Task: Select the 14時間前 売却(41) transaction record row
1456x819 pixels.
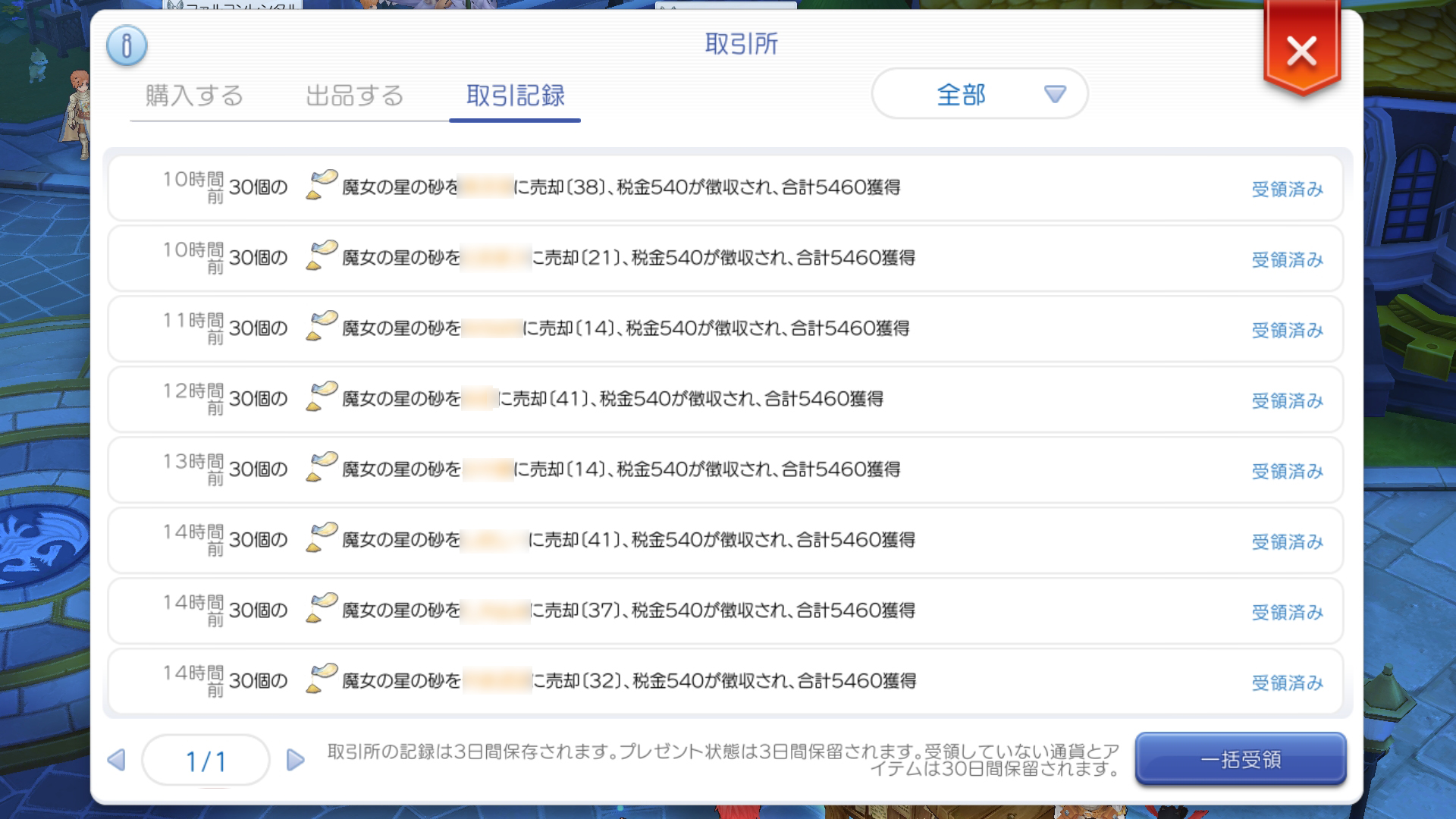Action: pyautogui.click(x=724, y=540)
